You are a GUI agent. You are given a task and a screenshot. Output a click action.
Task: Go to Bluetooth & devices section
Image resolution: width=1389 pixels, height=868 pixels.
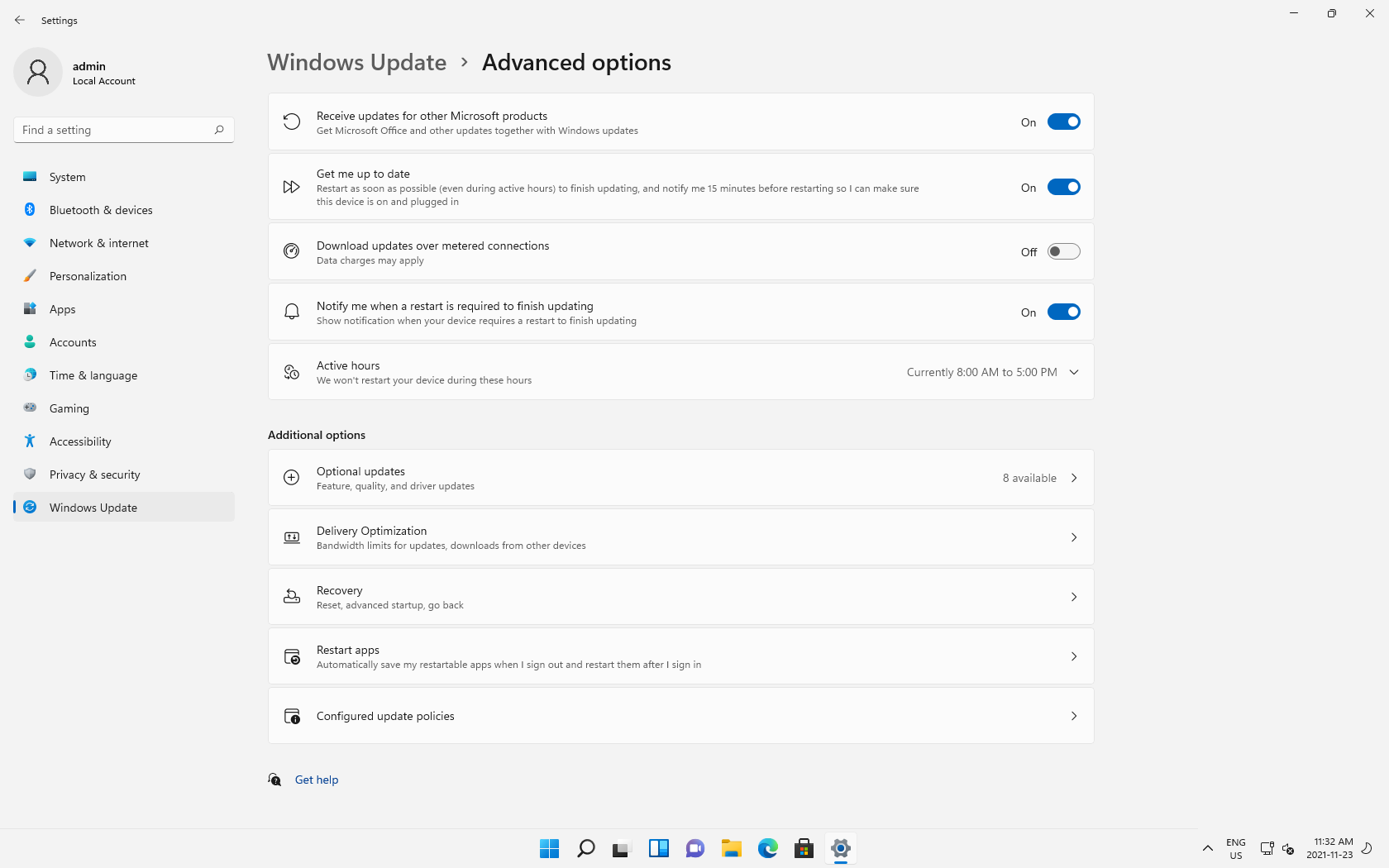coord(101,210)
